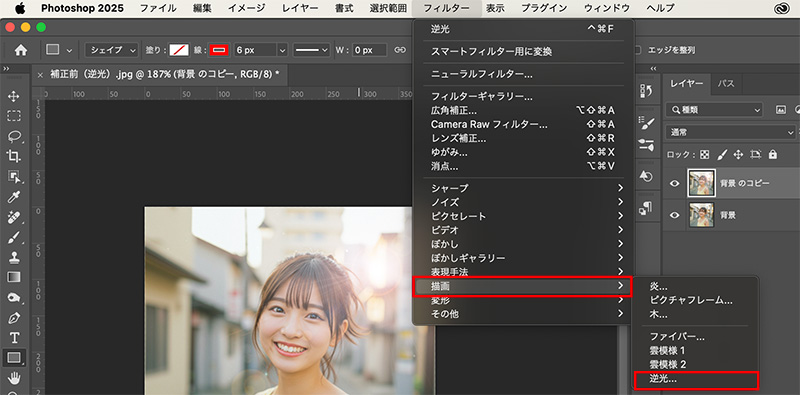800x395 pixels.
Task: Expand the シャープ submenu
Action: [x=523, y=188]
